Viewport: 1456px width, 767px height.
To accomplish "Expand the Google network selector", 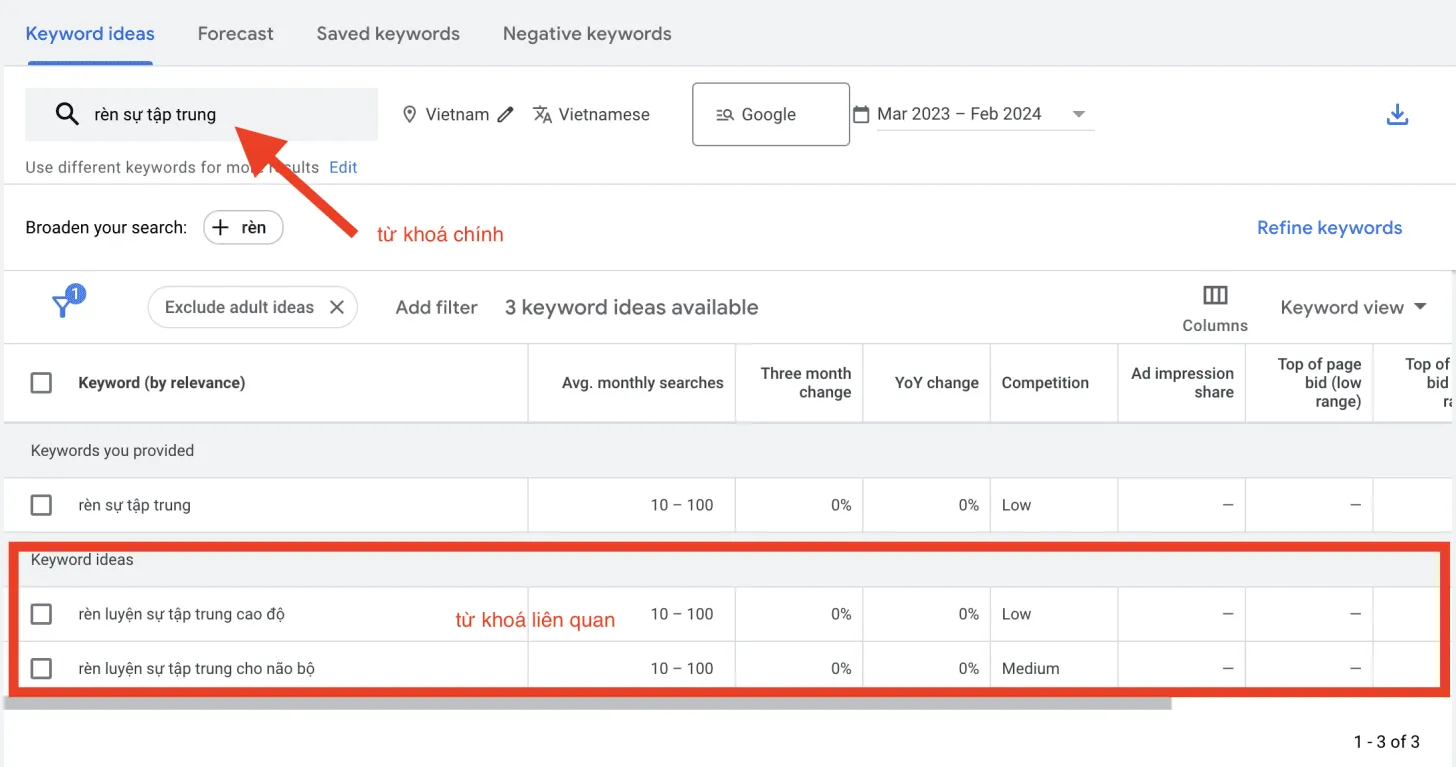I will (770, 114).
